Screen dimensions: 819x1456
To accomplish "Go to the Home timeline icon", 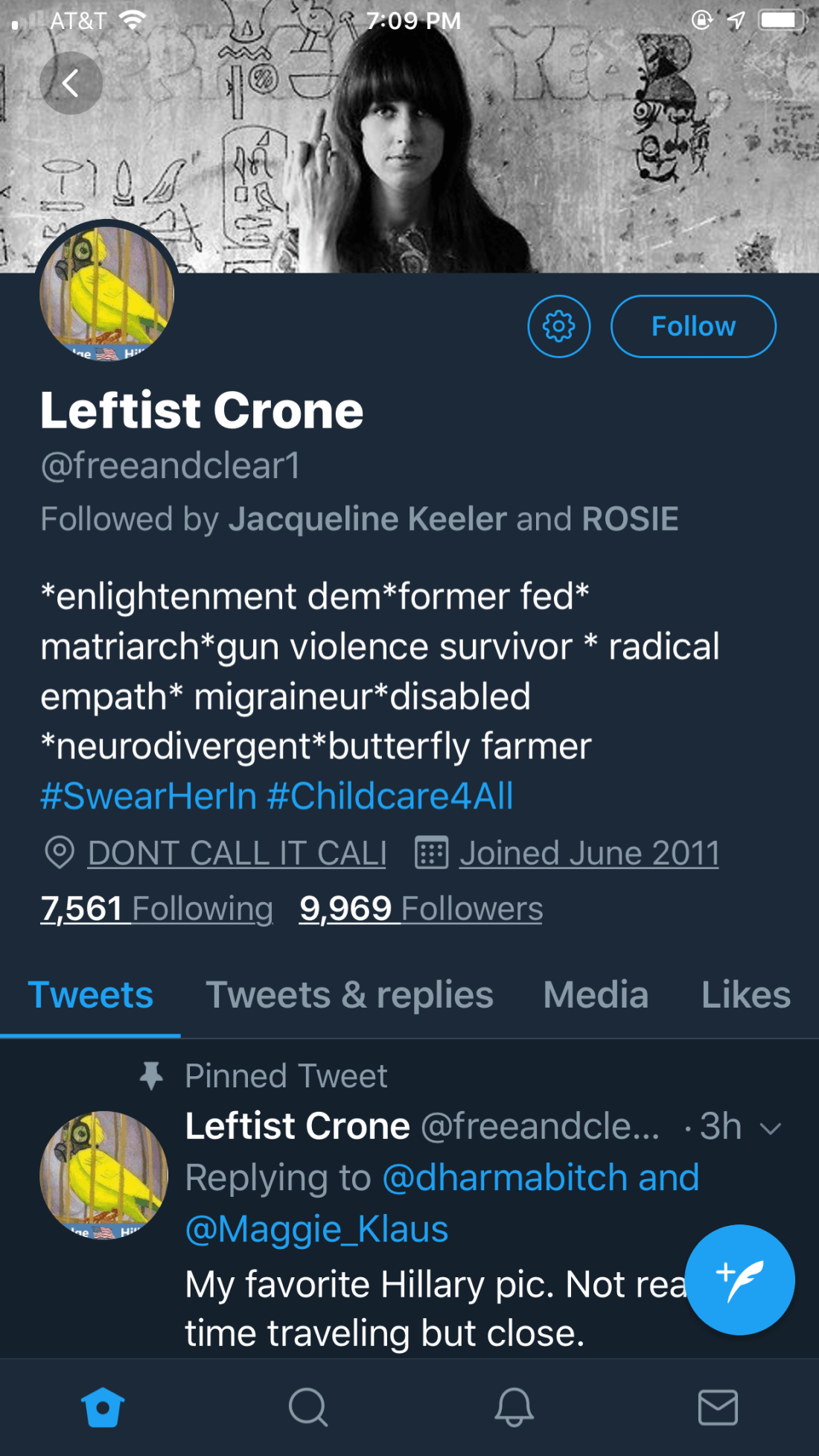I will tap(103, 1407).
